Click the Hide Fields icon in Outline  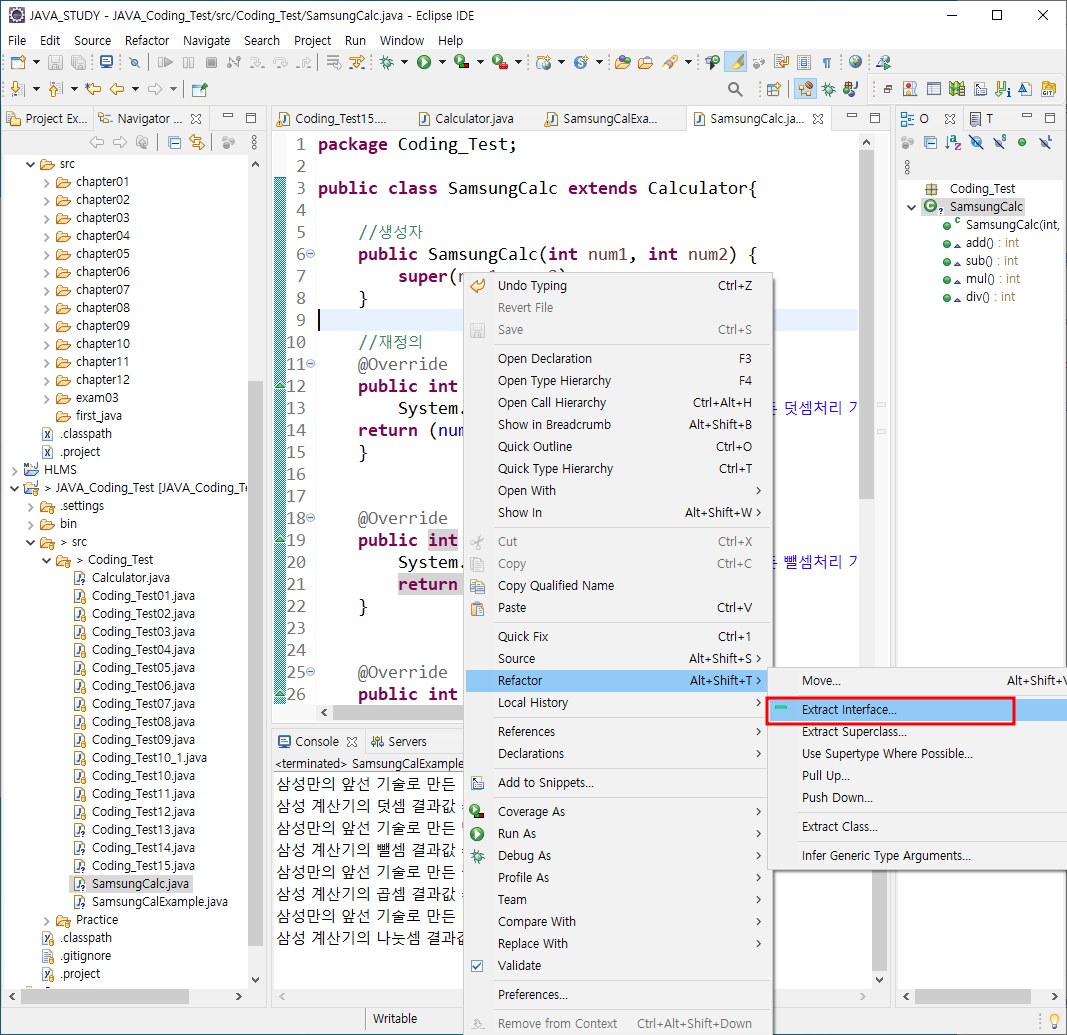tap(976, 142)
